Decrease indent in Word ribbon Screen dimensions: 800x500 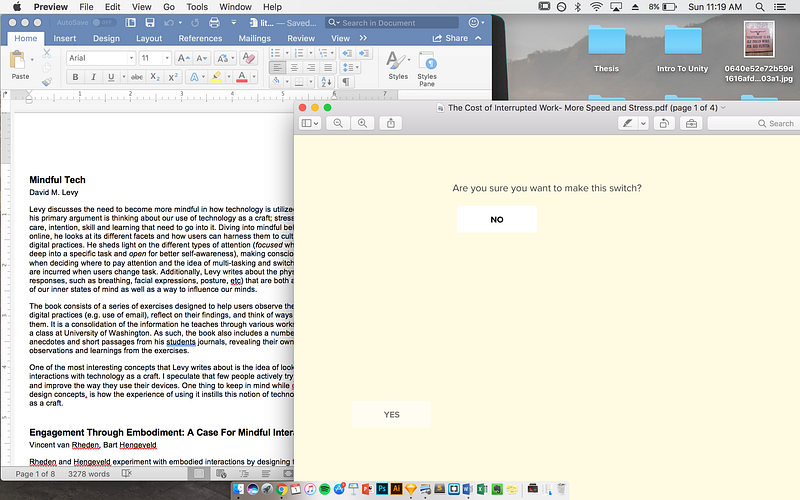click(x=347, y=53)
